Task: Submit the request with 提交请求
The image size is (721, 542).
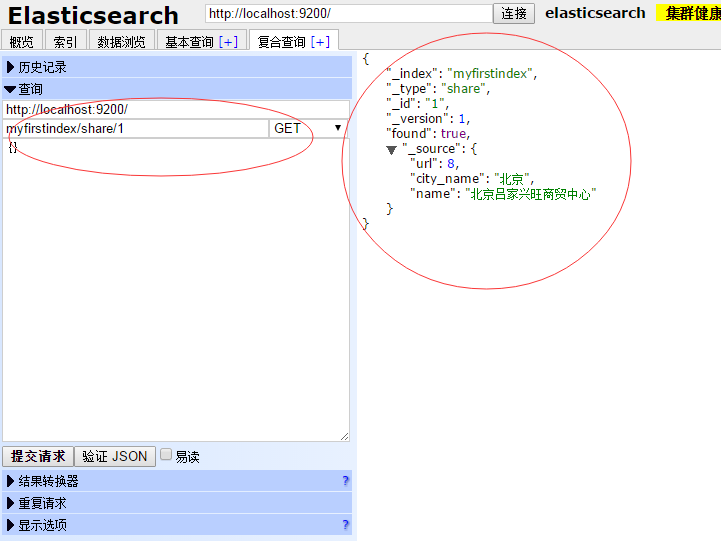Action: point(38,456)
